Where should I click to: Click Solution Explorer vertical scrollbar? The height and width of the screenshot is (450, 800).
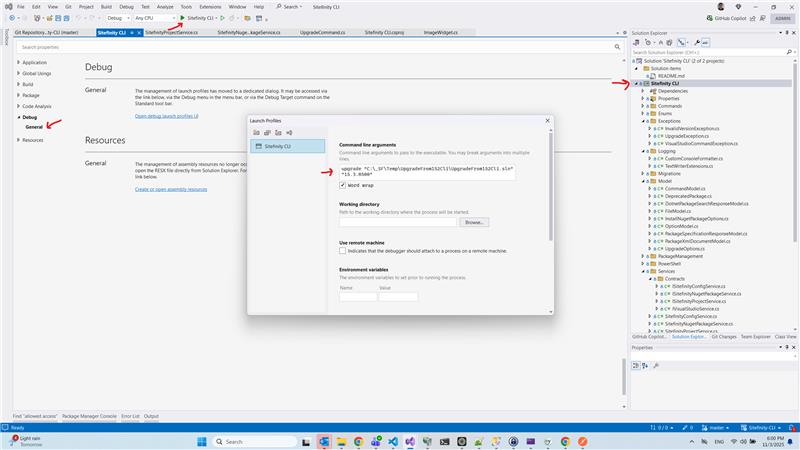[x=794, y=152]
